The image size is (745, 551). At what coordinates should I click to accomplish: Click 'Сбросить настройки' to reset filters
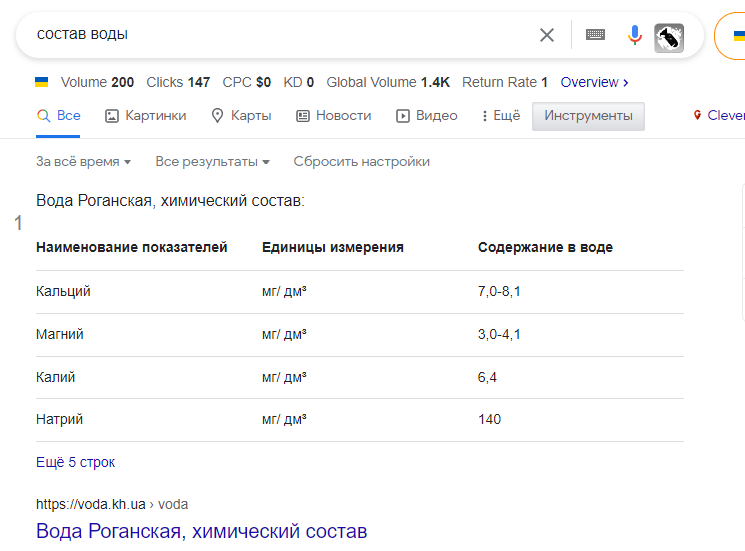pyautogui.click(x=361, y=162)
